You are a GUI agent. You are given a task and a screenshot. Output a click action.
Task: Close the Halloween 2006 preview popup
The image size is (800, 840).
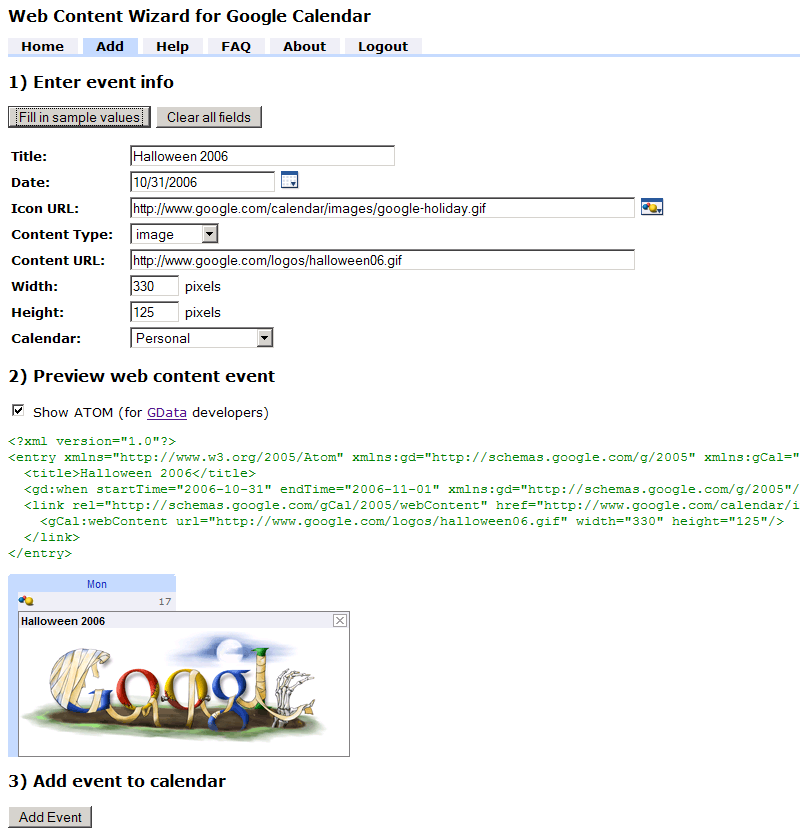pyautogui.click(x=340, y=620)
